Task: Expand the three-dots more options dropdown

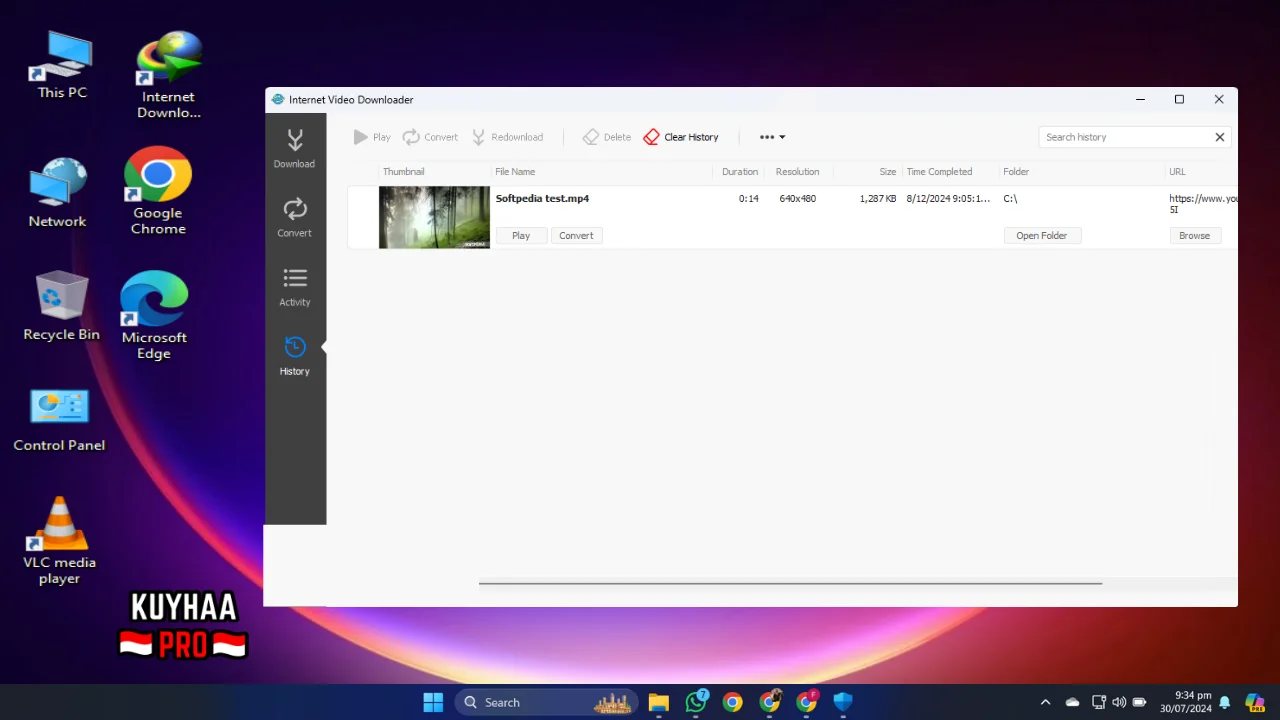Action: [772, 137]
